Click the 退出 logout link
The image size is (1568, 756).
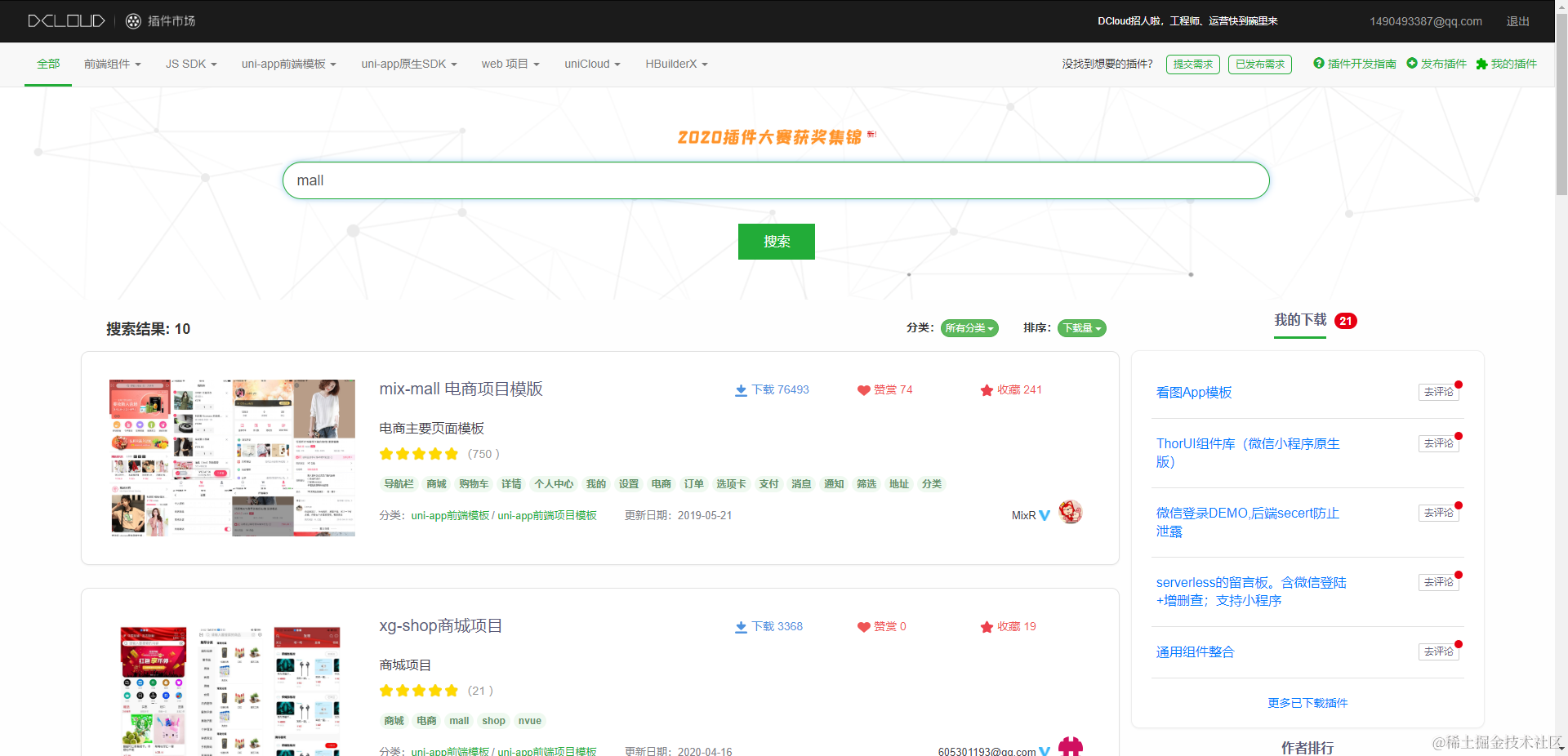pyautogui.click(x=1517, y=21)
